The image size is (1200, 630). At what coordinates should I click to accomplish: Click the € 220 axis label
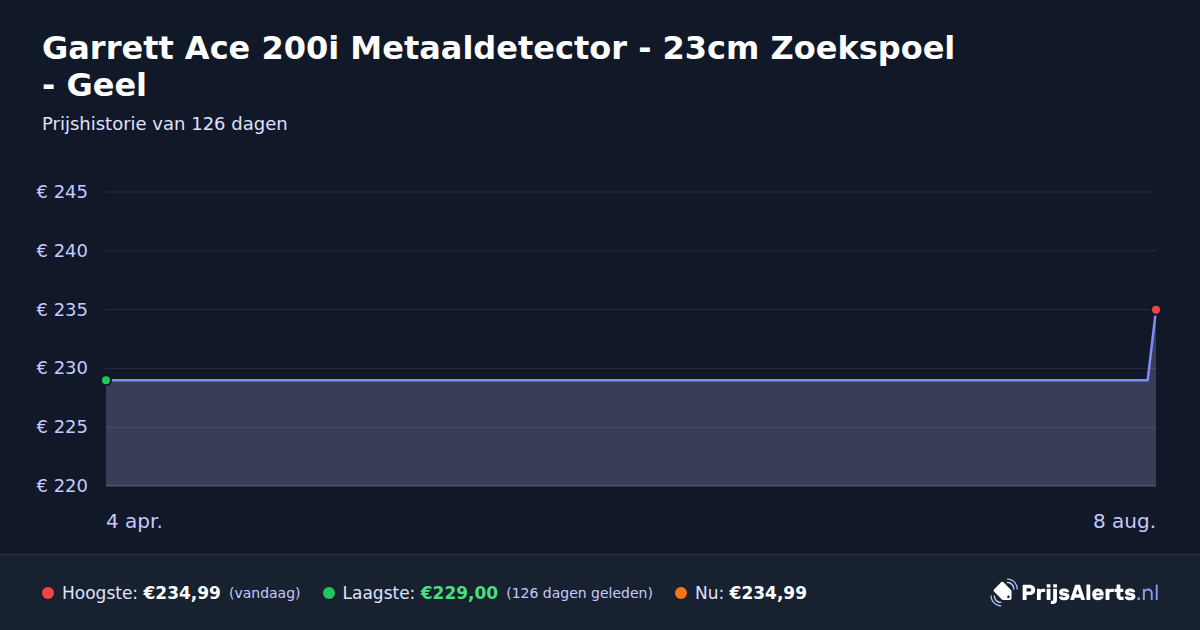tap(62, 486)
